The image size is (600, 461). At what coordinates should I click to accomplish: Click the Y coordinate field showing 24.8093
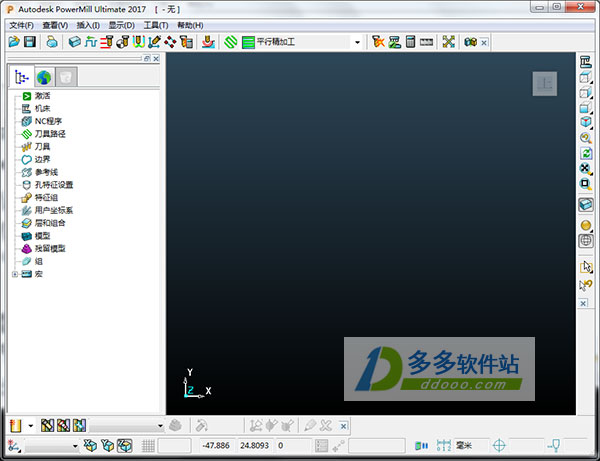coord(254,446)
